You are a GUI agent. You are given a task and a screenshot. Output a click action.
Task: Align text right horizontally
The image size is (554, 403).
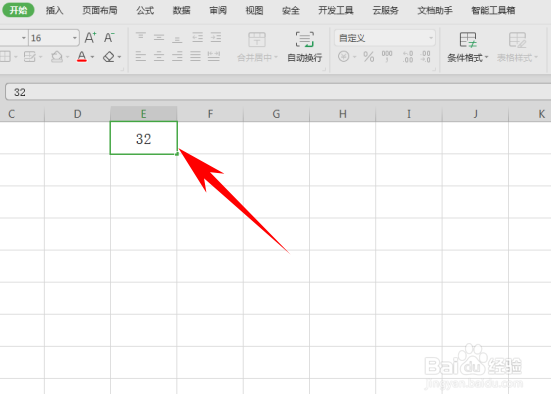[x=177, y=56]
